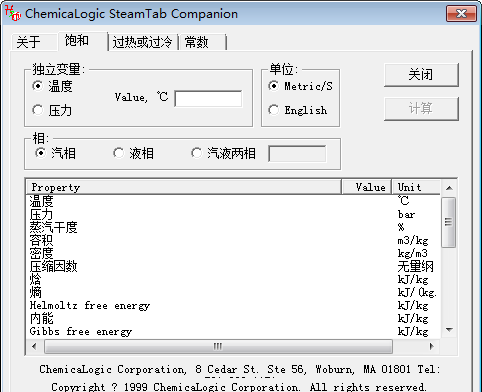The width and height of the screenshot is (482, 392).
Task: Click the Property column header
Action: 184,187
